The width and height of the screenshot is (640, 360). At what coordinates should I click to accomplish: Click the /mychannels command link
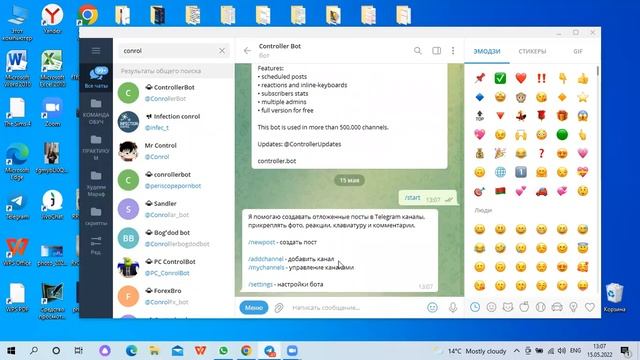(x=266, y=267)
